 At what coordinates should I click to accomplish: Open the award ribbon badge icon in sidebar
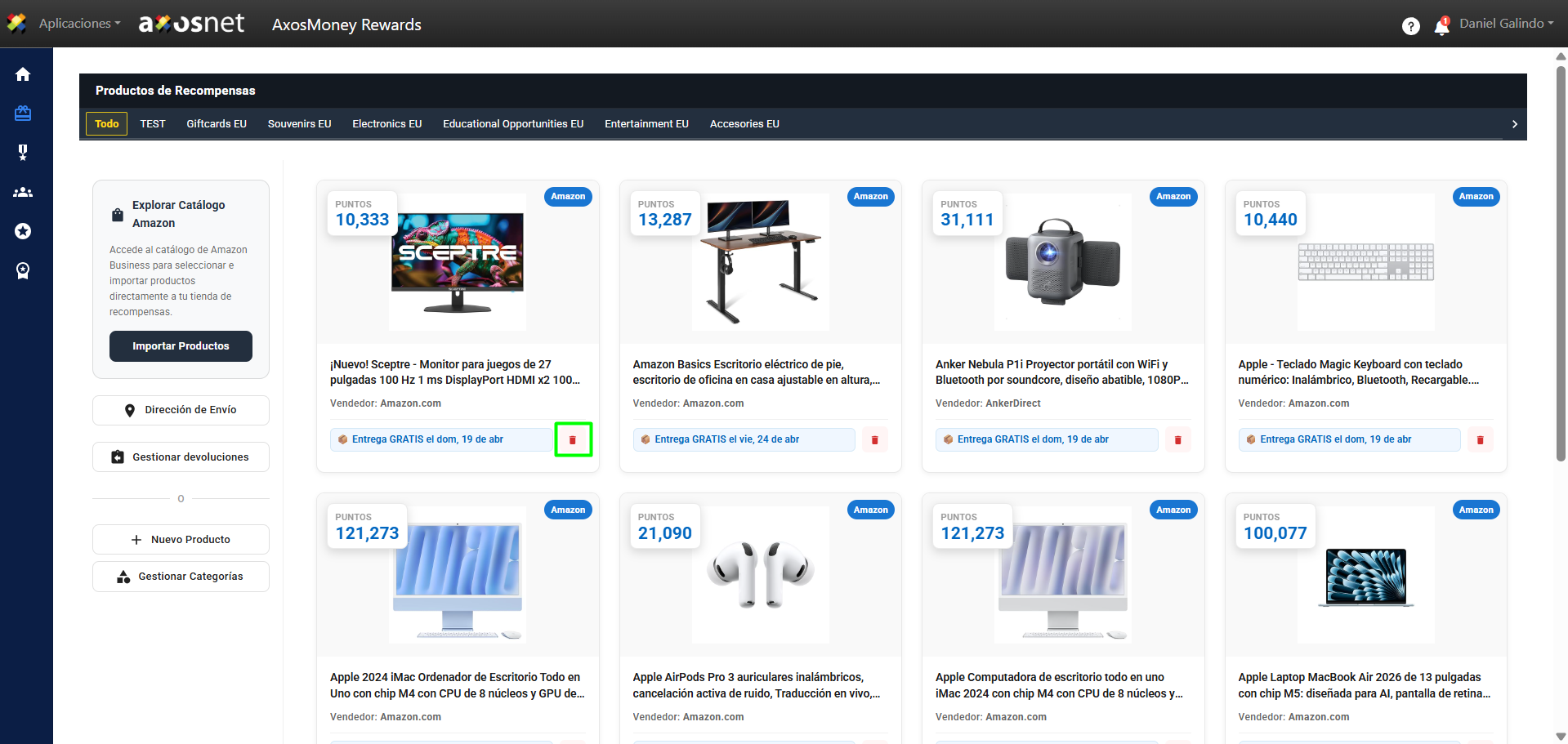23,271
